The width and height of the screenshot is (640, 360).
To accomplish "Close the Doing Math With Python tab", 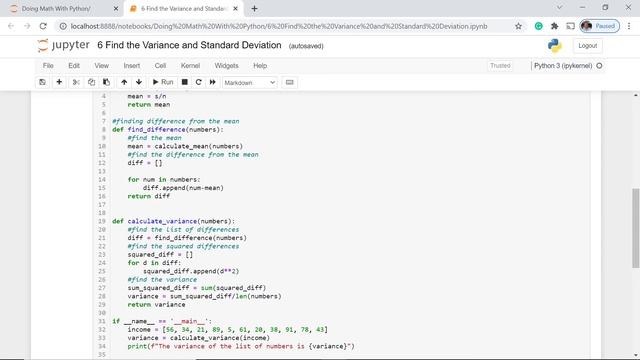I will tap(116, 9).
